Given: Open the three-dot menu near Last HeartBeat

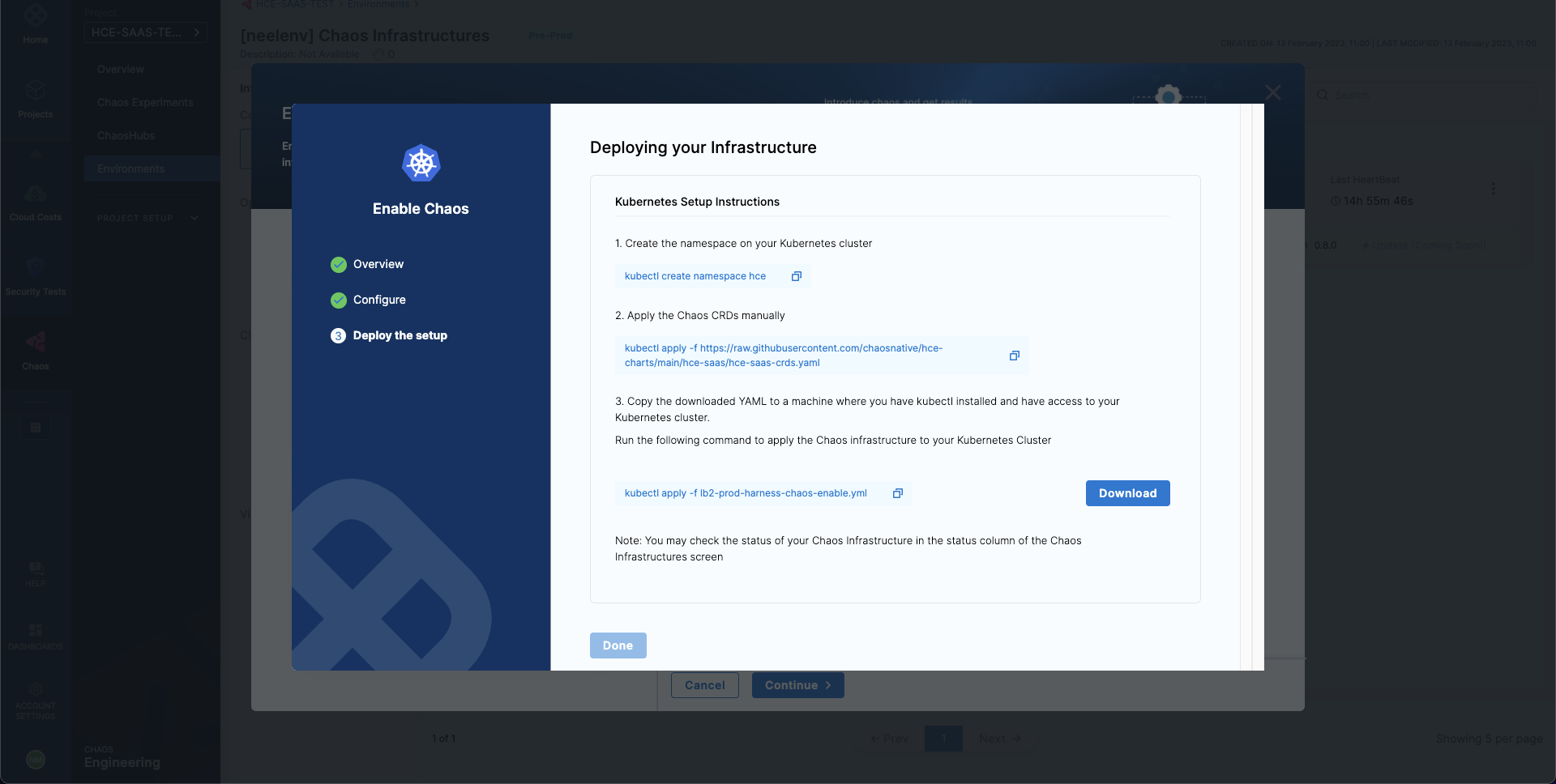Looking at the screenshot, I should pyautogui.click(x=1495, y=189).
